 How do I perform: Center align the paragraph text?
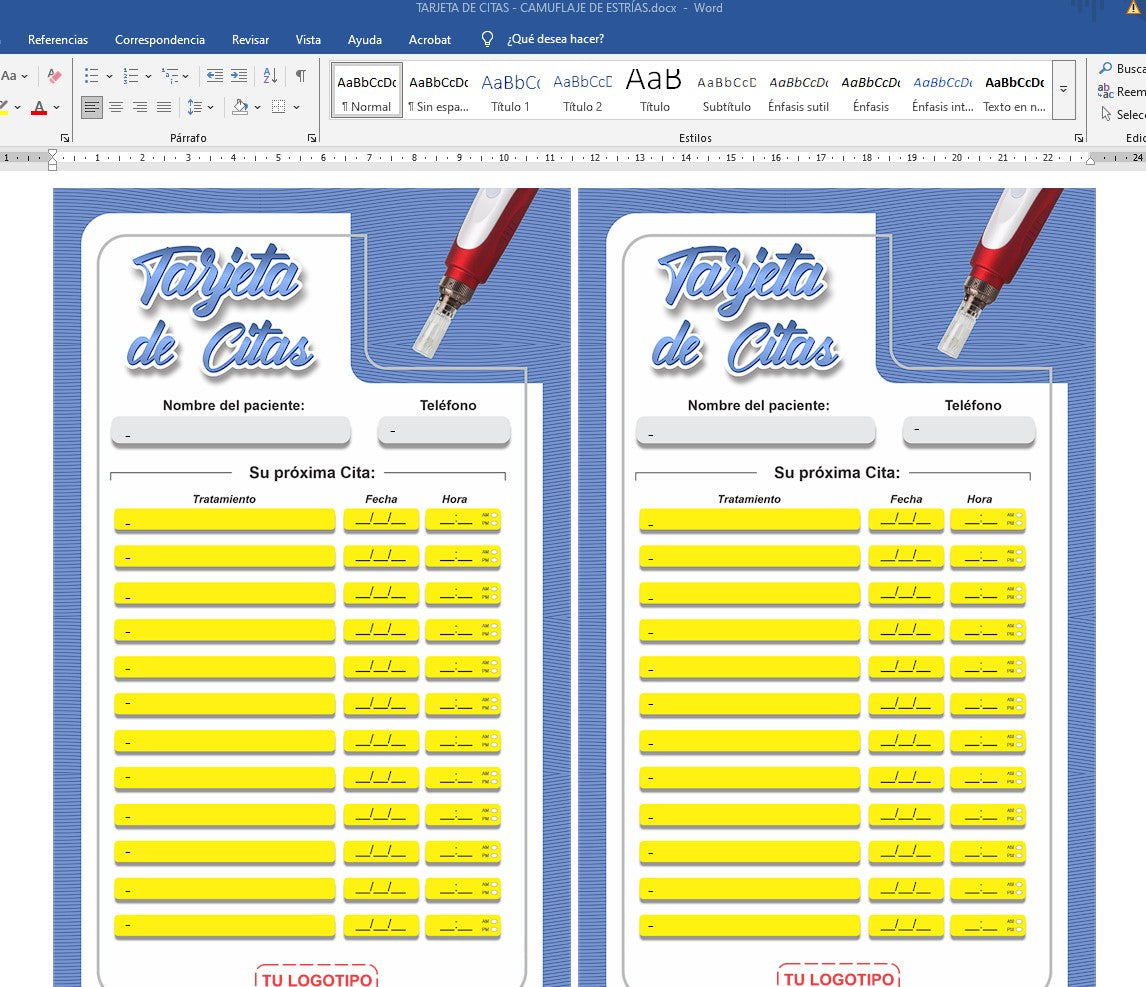[x=116, y=107]
